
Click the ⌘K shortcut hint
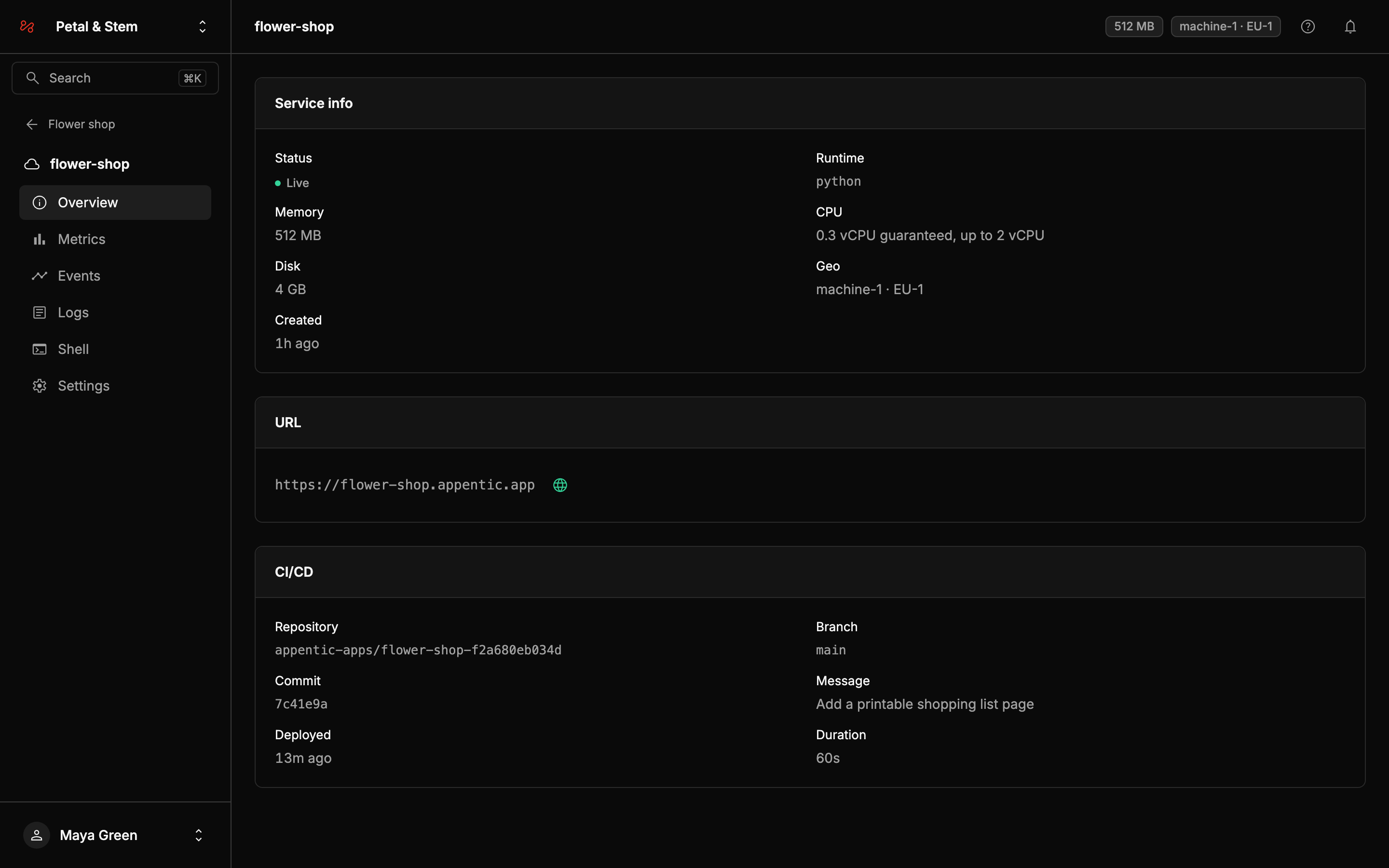[x=192, y=78]
